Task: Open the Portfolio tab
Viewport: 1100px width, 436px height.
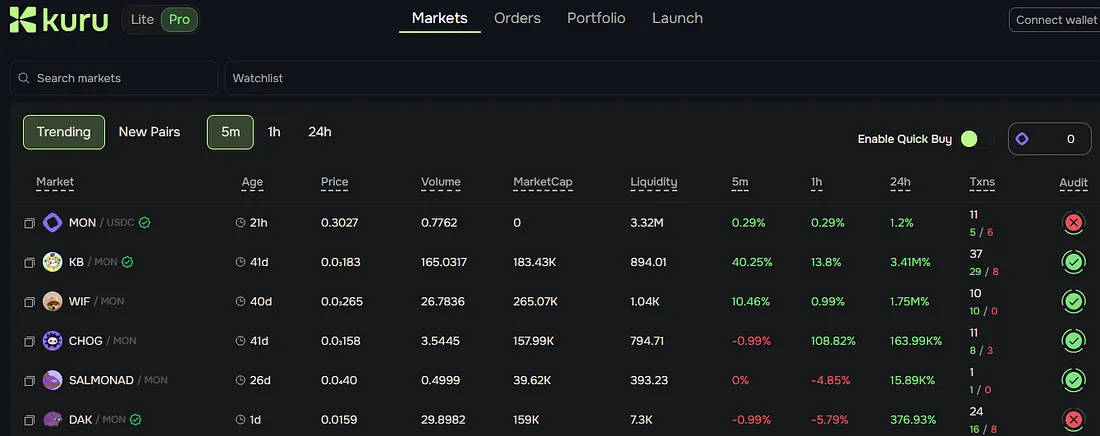Action: (x=596, y=18)
